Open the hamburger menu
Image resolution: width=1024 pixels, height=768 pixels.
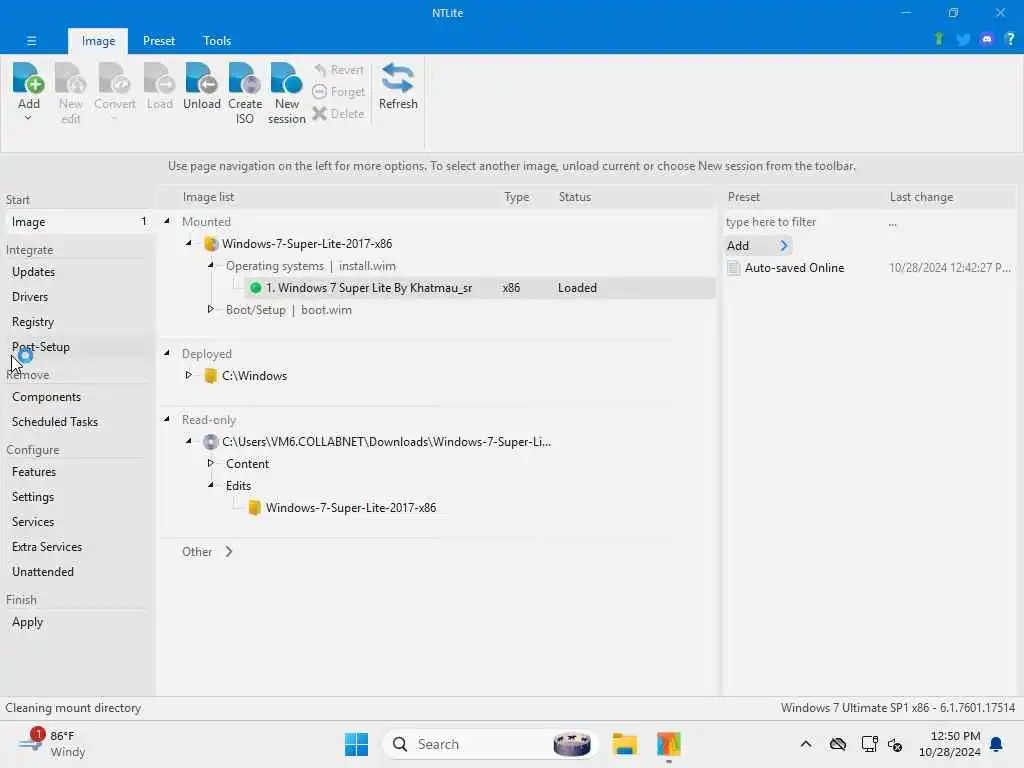(x=31, y=40)
